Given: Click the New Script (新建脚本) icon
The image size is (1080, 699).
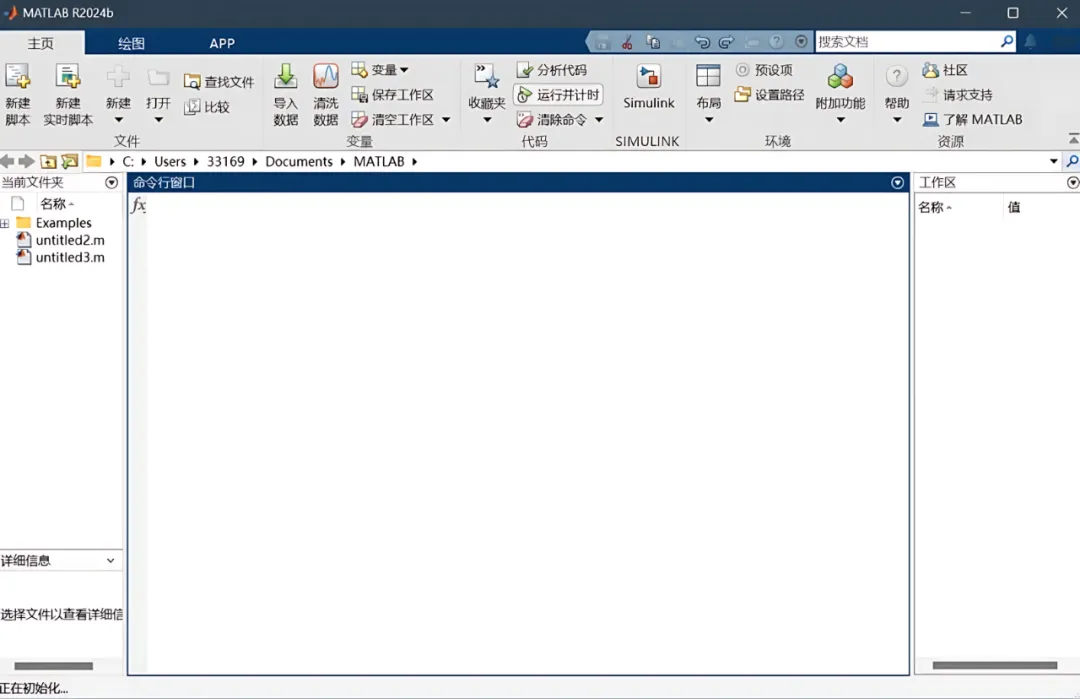Looking at the screenshot, I should [x=17, y=77].
